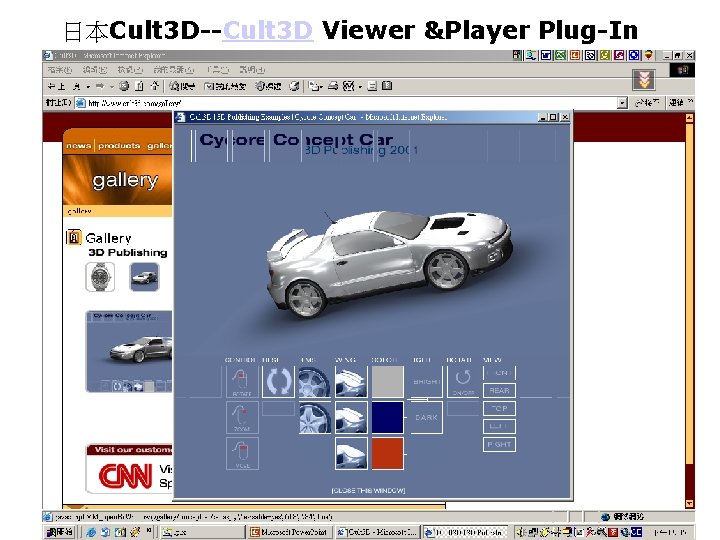Show the FRONT view of the car
The width and height of the screenshot is (720, 540).
point(500,373)
